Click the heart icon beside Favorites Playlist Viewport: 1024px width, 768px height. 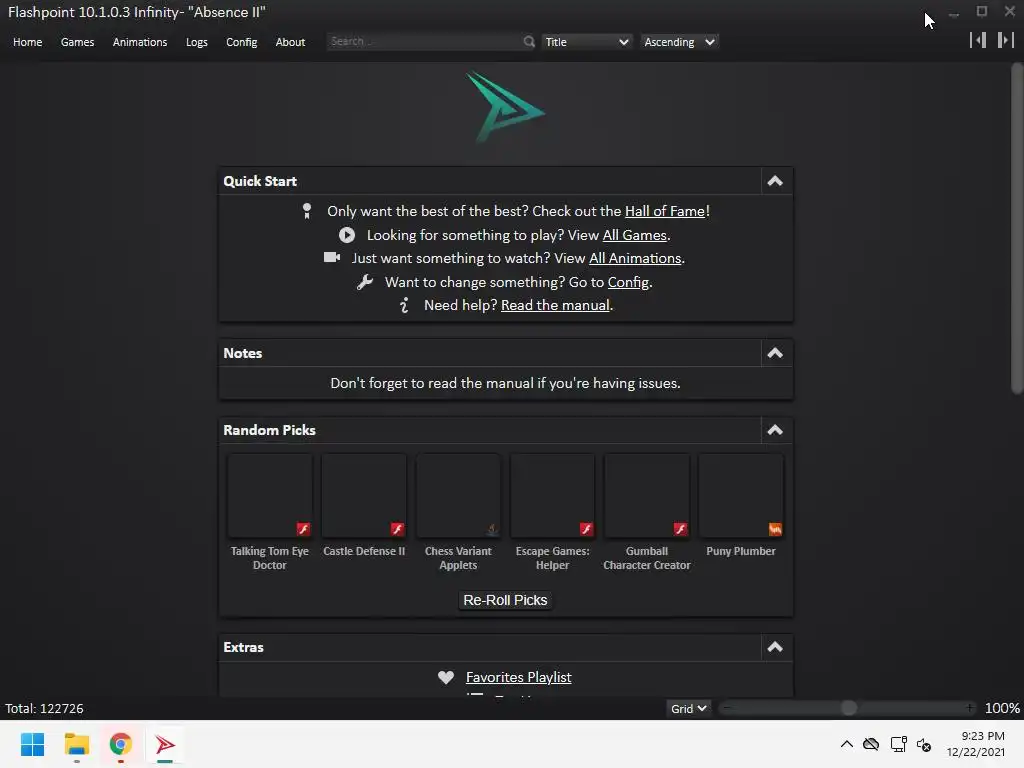click(x=445, y=677)
